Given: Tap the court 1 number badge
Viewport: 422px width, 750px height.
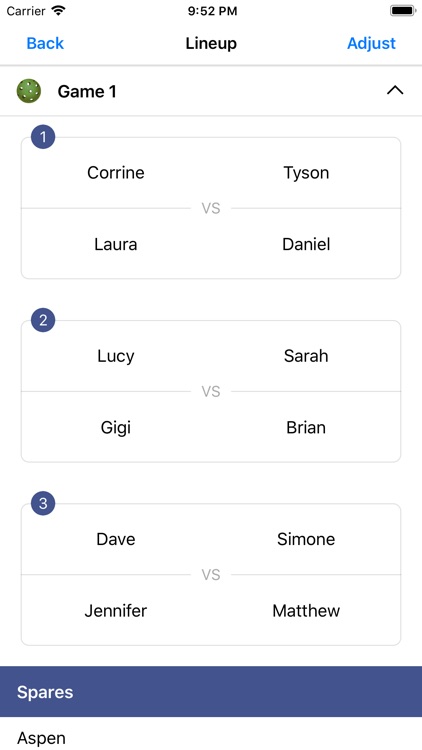Looking at the screenshot, I should pyautogui.click(x=43, y=137).
